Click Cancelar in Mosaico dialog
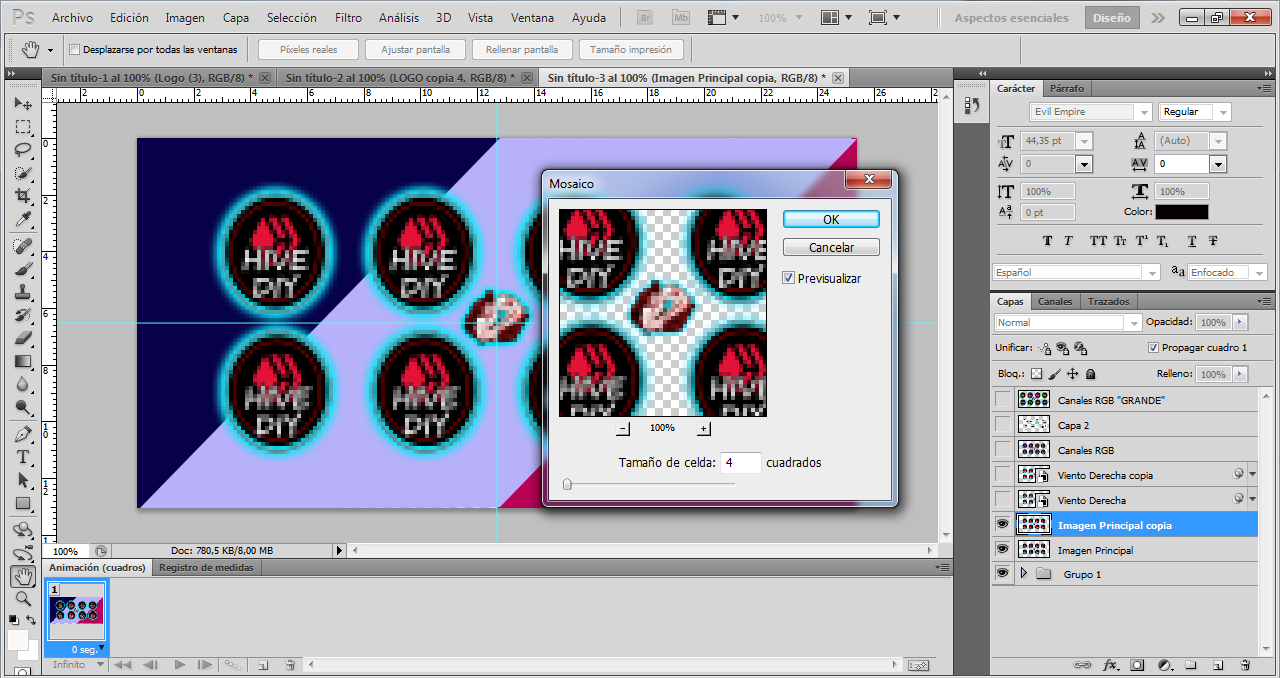1280x678 pixels. (831, 247)
